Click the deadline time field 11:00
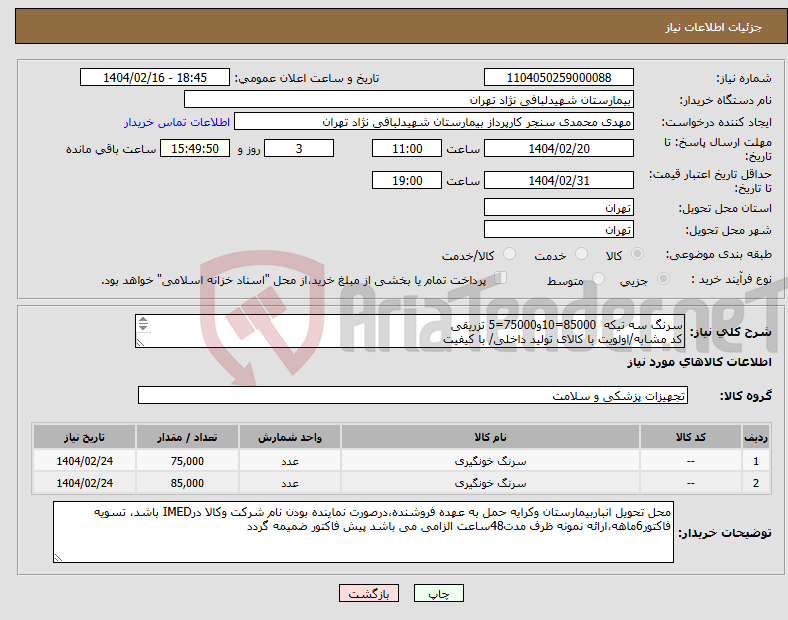788x620 pixels. (407, 149)
